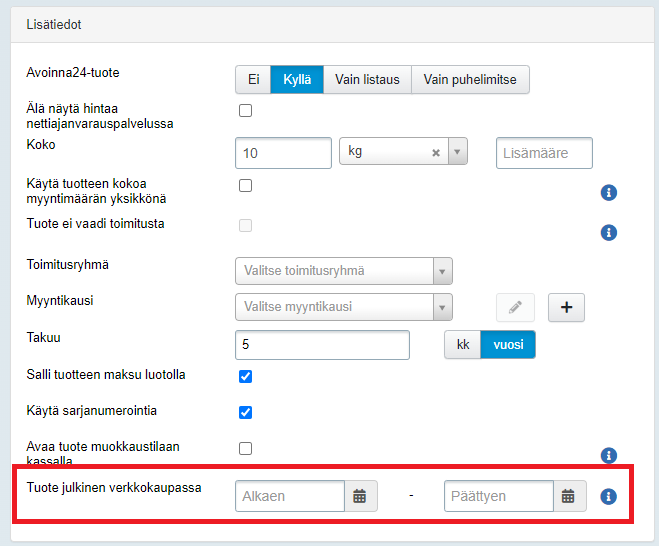Tick Älä näytä hintaa nettiajanvarauspalvelussa checkbox
The image size is (659, 546).
pyautogui.click(x=245, y=111)
